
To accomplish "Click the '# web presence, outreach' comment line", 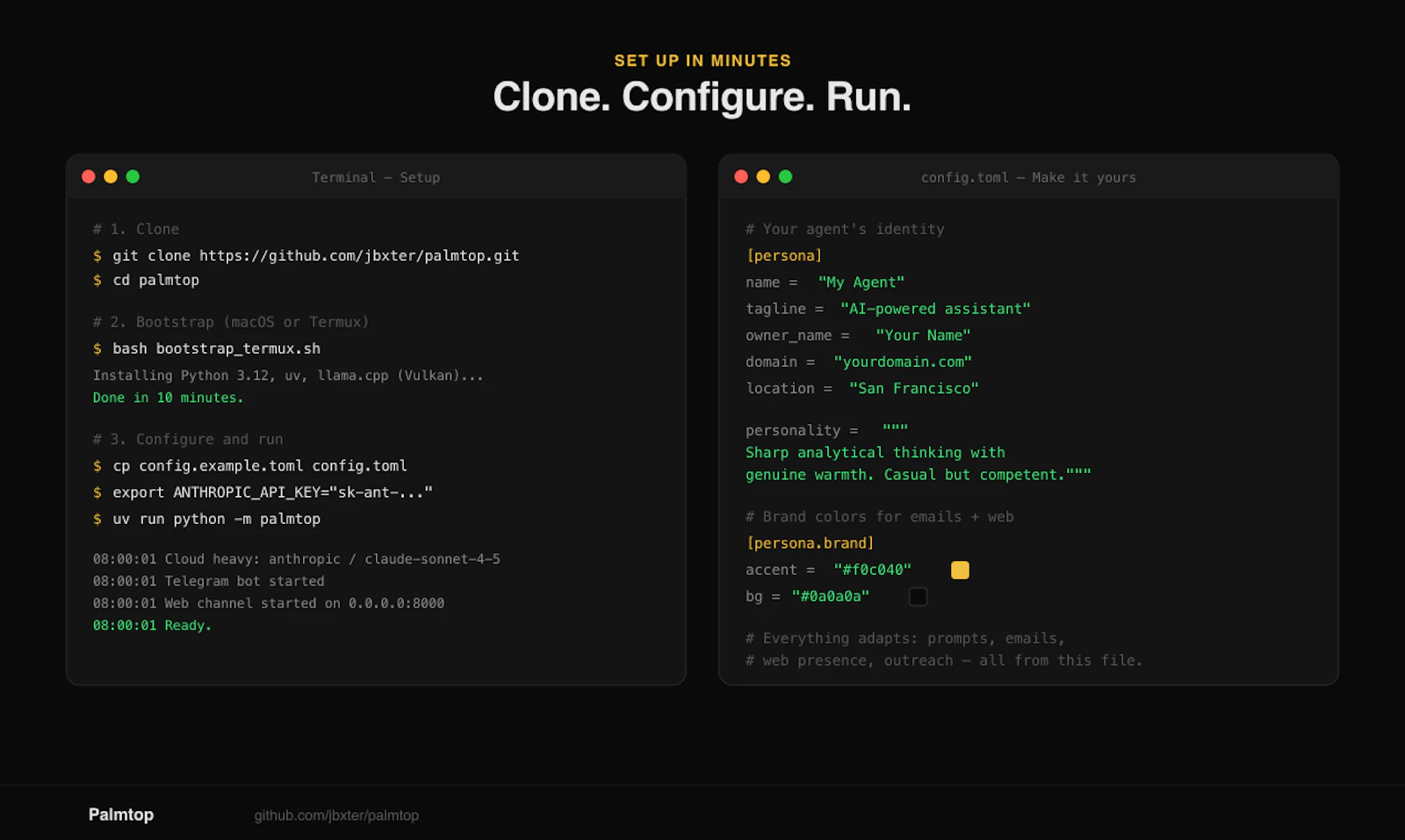I will coord(944,661).
